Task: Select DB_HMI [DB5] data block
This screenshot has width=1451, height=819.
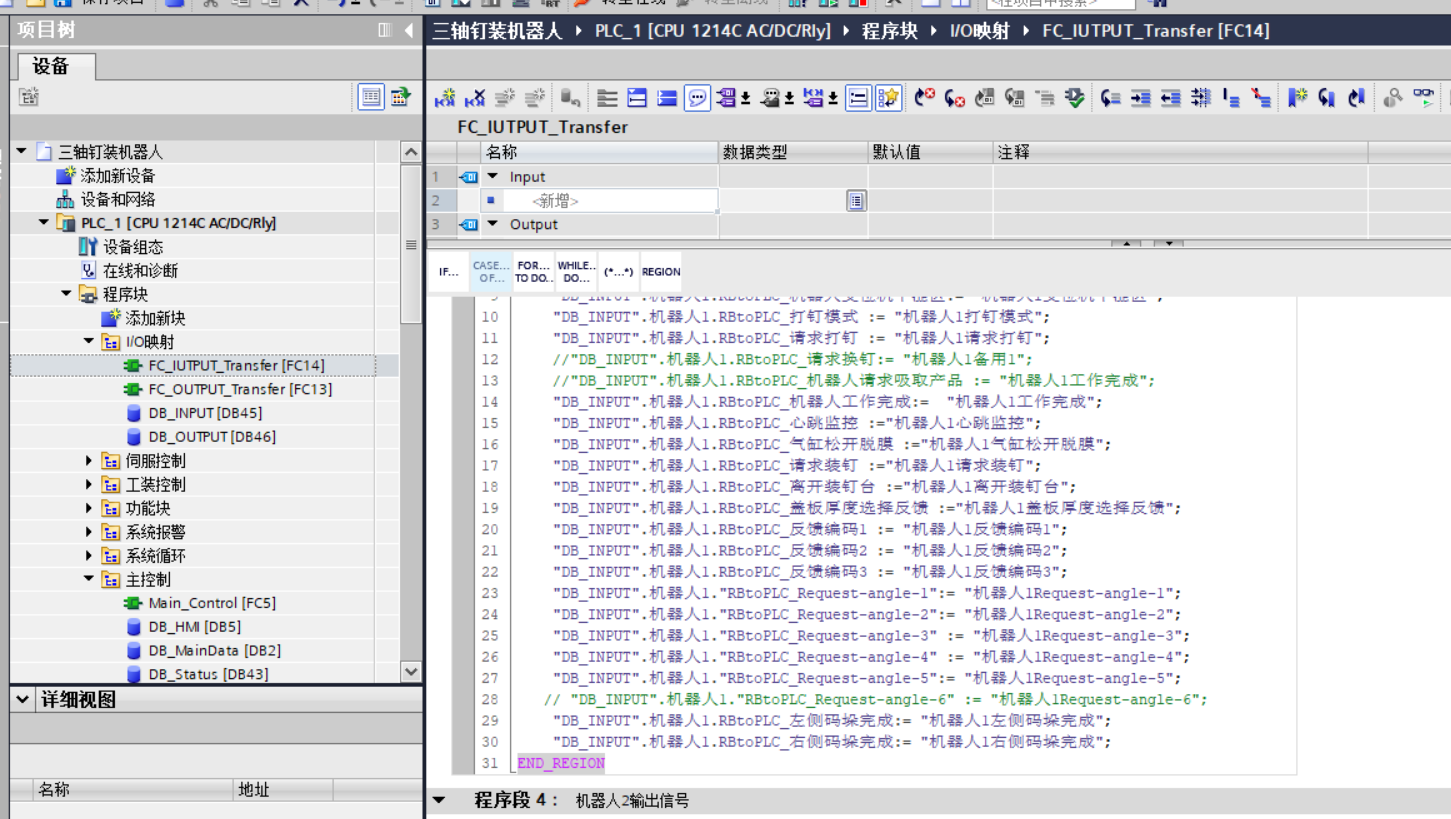Action: (x=194, y=627)
